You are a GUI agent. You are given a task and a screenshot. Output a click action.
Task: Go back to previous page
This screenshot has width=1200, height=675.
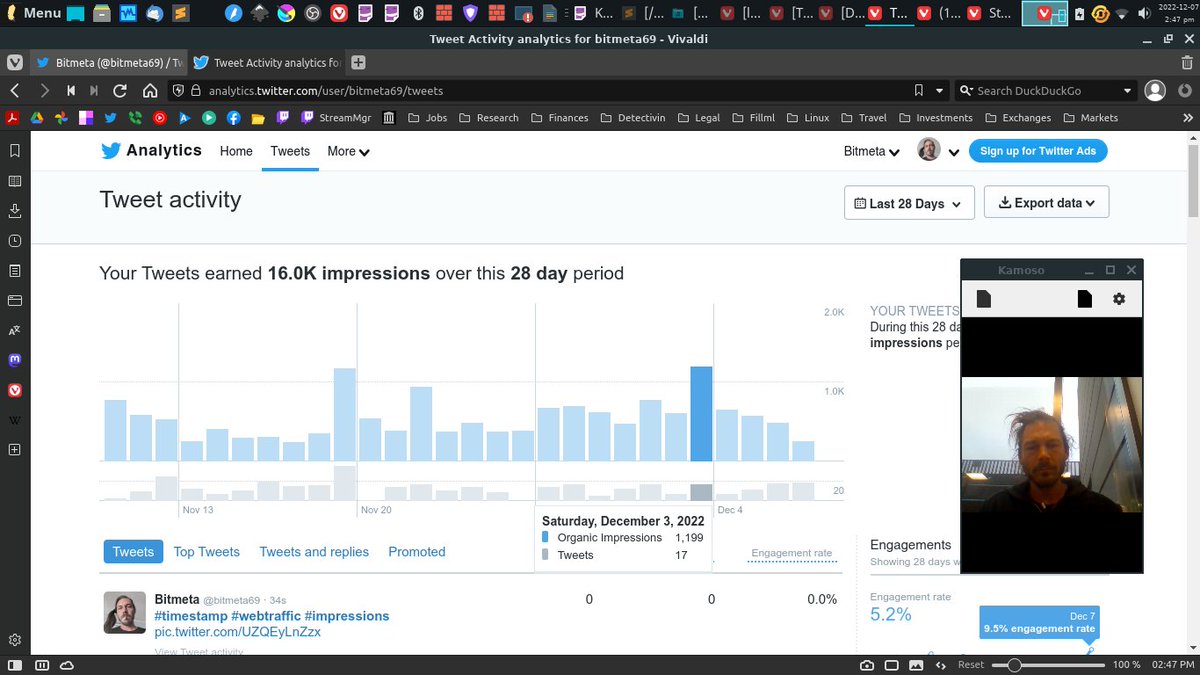15,90
